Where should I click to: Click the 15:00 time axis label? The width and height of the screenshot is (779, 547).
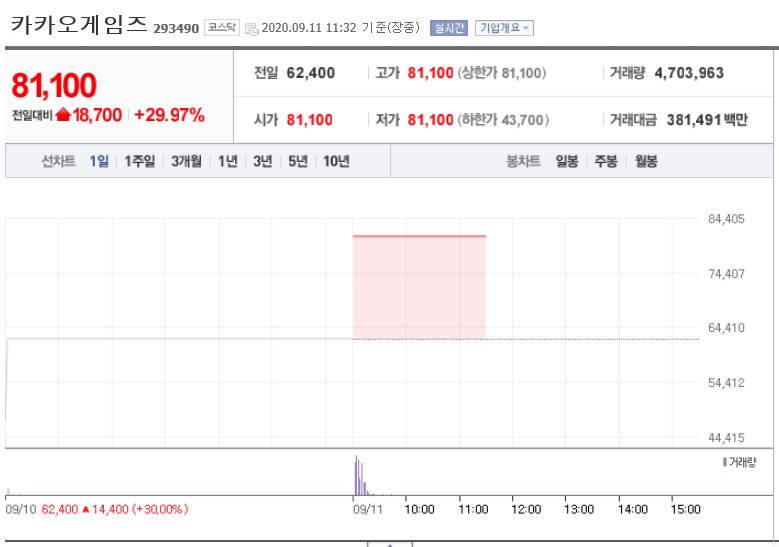click(x=686, y=509)
